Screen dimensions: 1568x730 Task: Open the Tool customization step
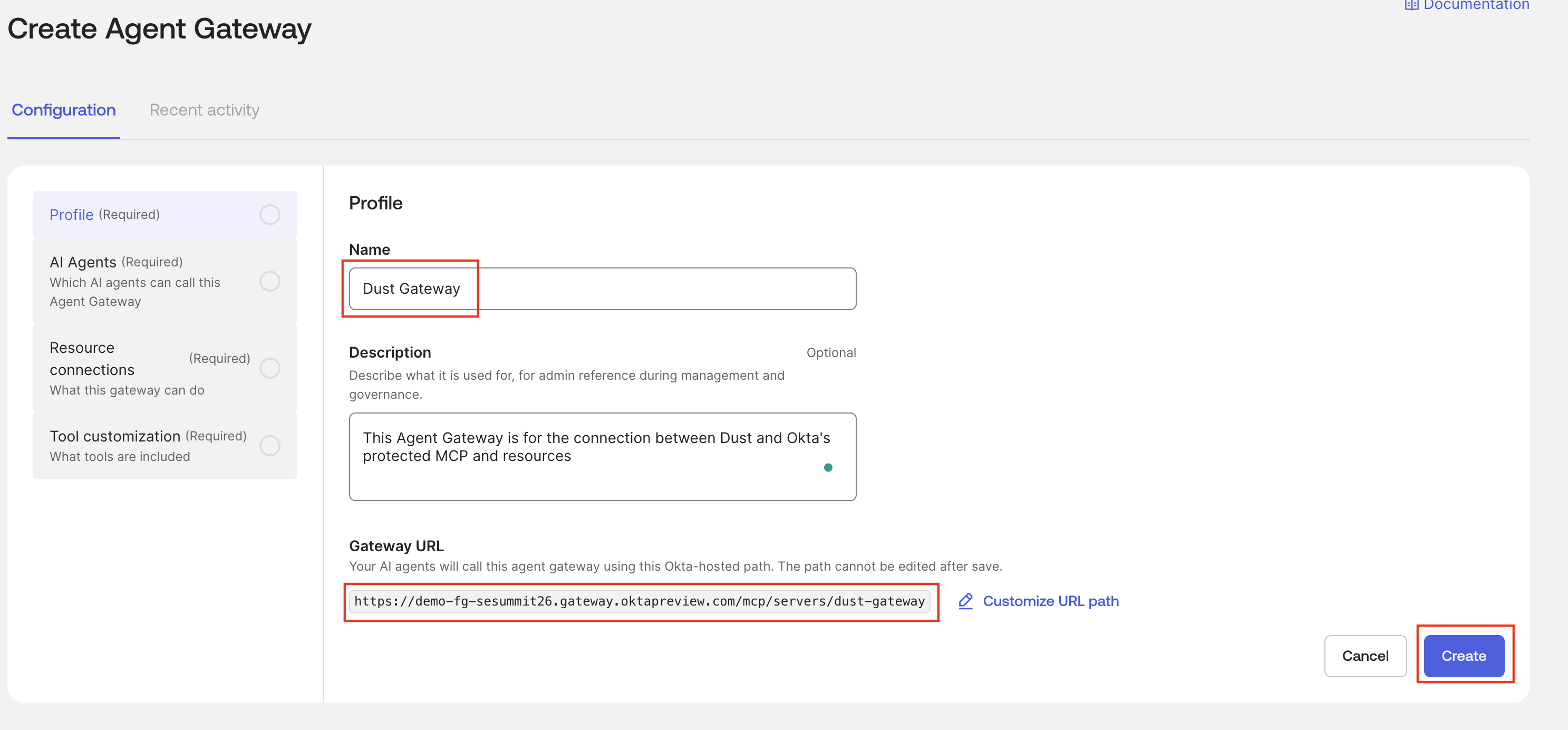165,446
